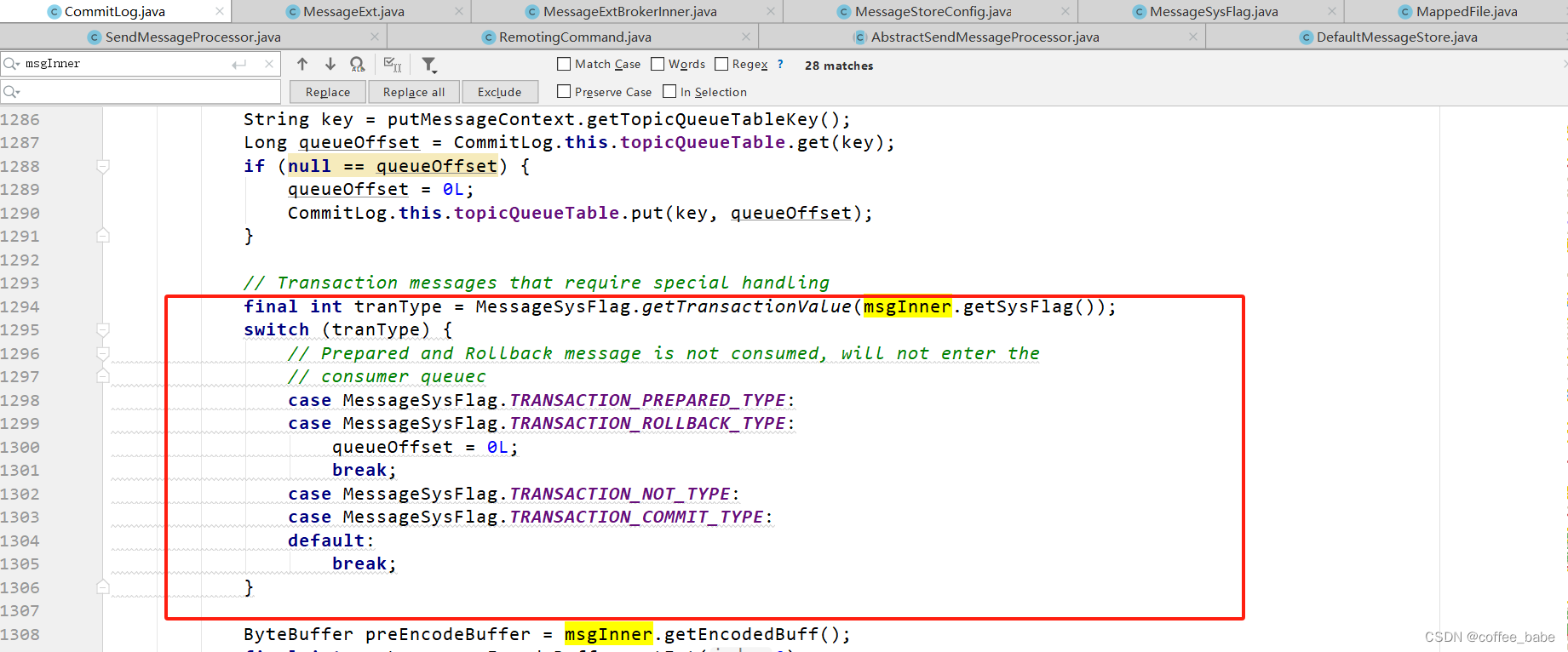Collapse comment fold end at line 1297
Screen dimensions: 1568x652
(x=103, y=376)
